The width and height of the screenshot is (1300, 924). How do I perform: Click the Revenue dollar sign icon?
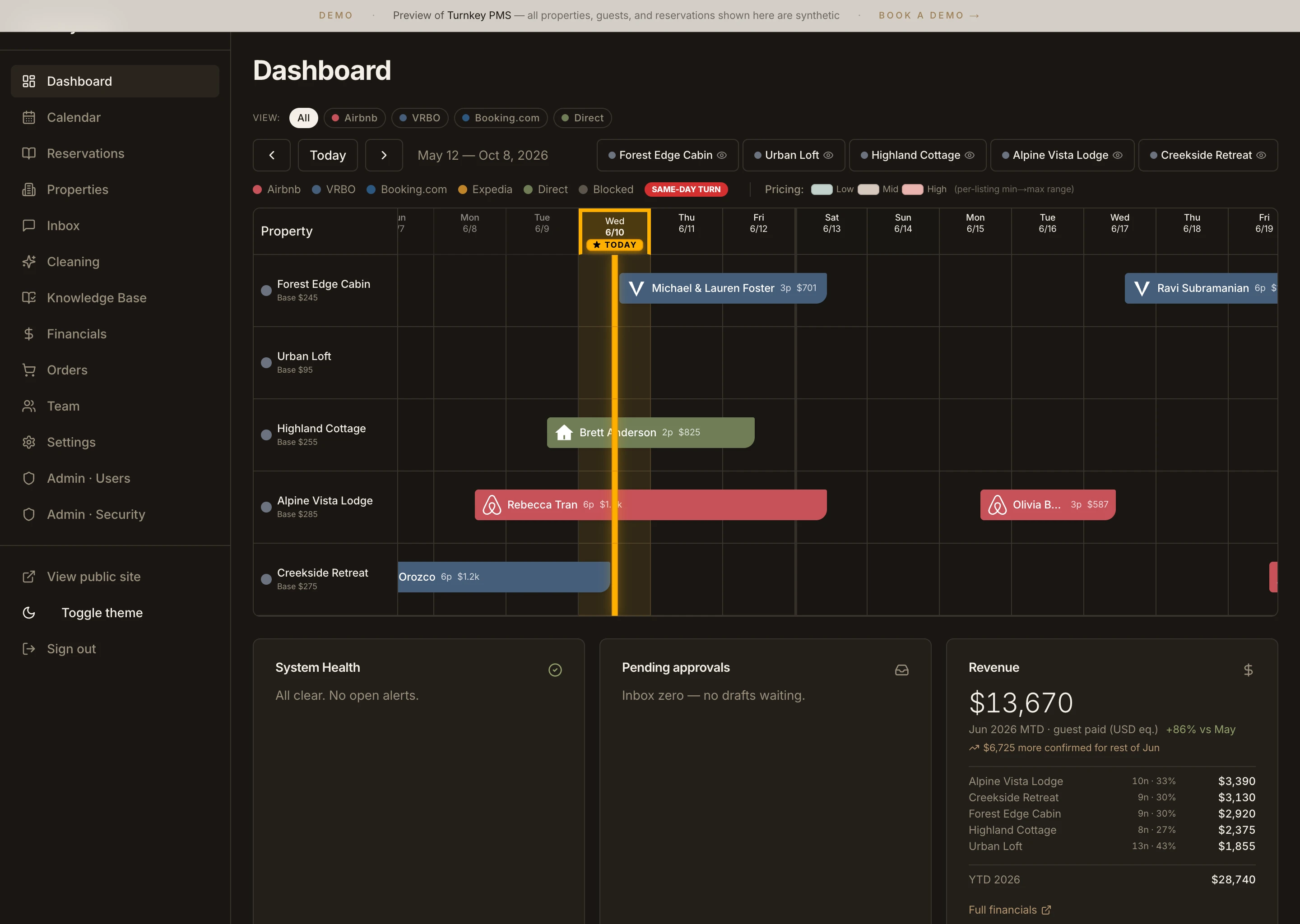pos(1248,670)
